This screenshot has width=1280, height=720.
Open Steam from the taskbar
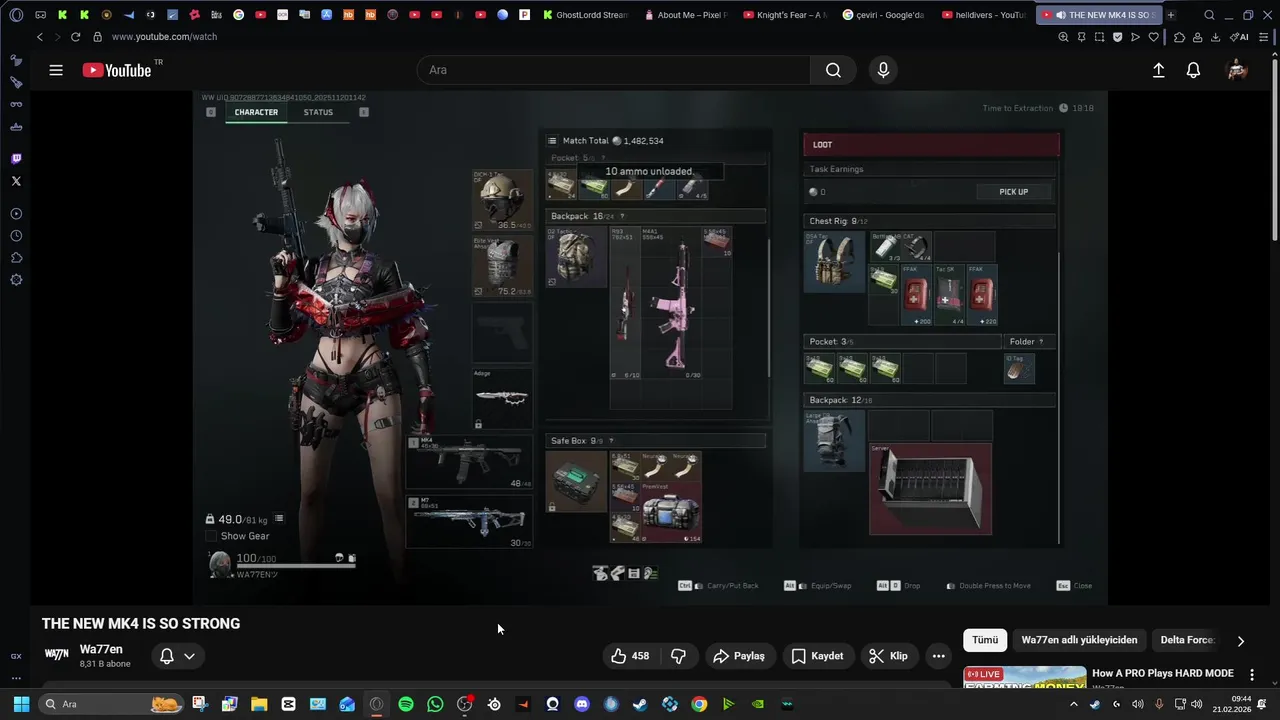pos(640,704)
